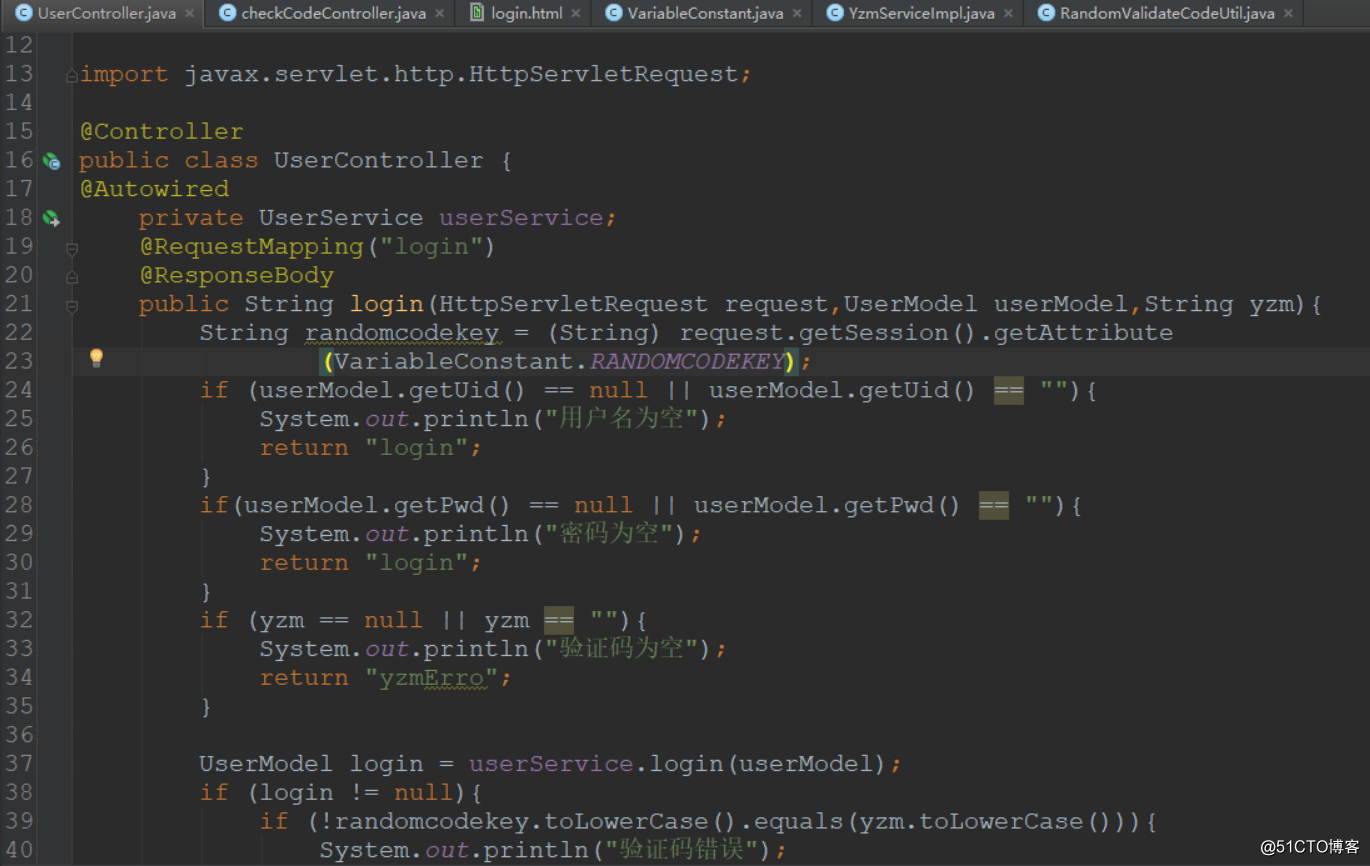Screen dimensions: 1370x866
Task: Click the highlighted == on the getUid line
Action: click(1008, 390)
